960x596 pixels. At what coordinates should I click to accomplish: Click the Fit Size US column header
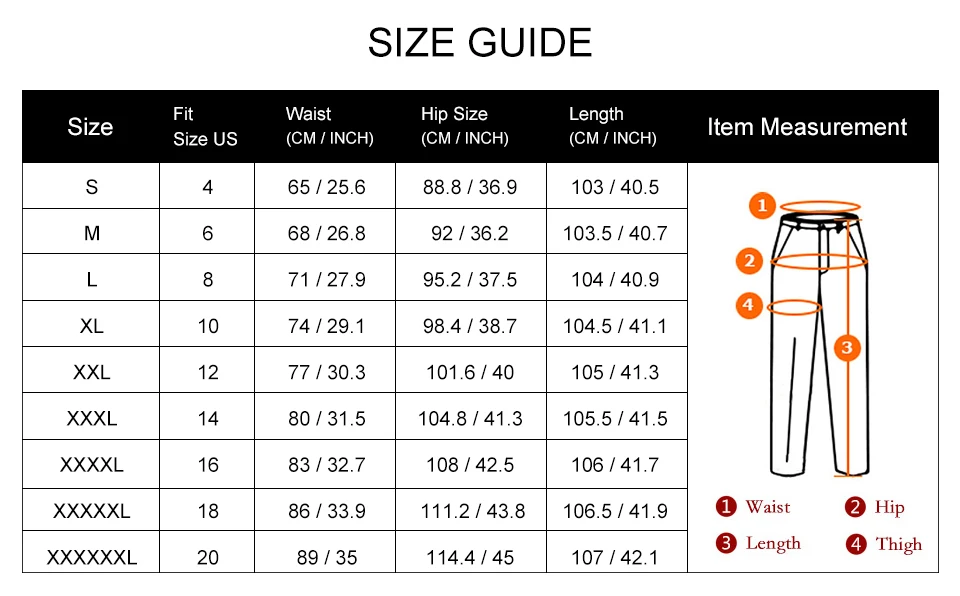pos(205,127)
